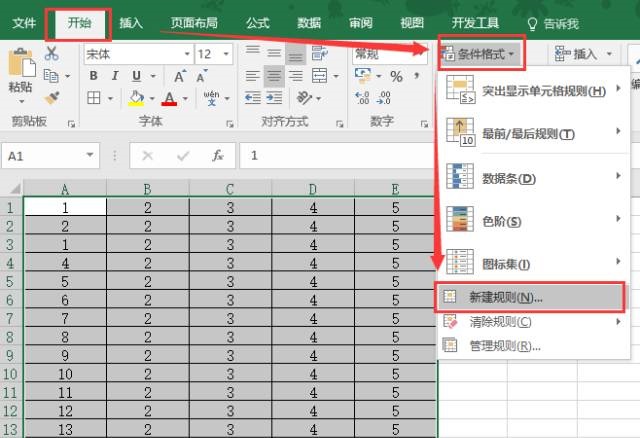The width and height of the screenshot is (640, 438).
Task: Open the underline style dropdown arrow
Action: tap(153, 76)
